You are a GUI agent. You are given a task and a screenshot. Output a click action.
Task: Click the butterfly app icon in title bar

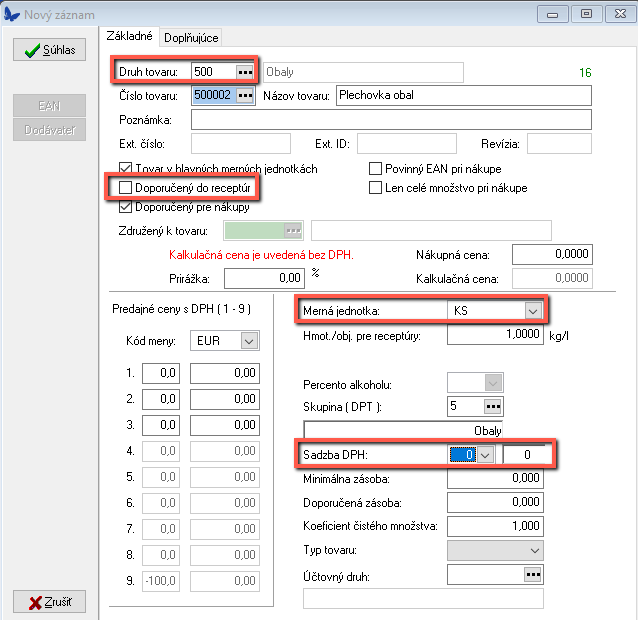coord(11,12)
